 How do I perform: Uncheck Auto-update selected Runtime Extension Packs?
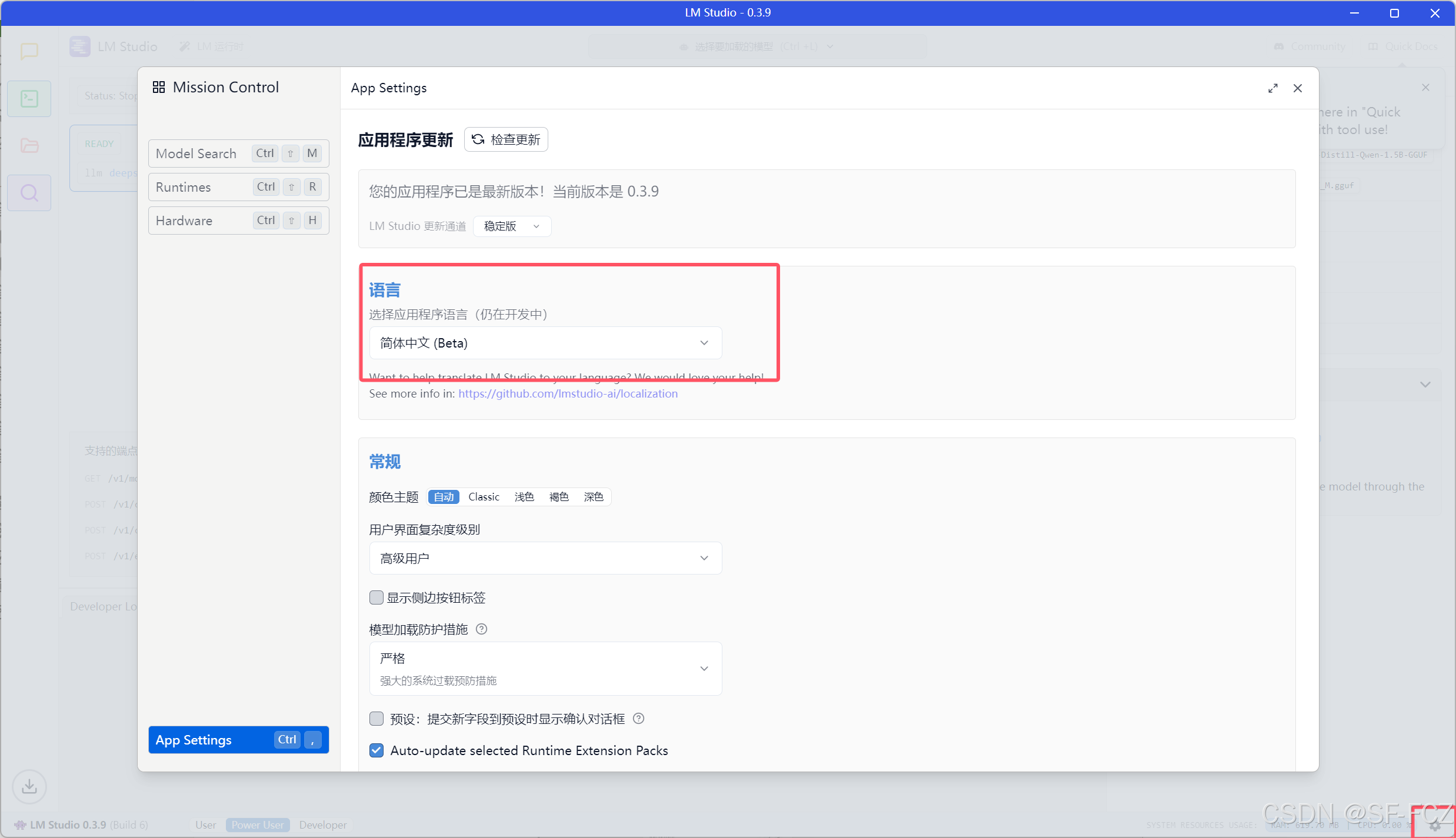pos(377,750)
